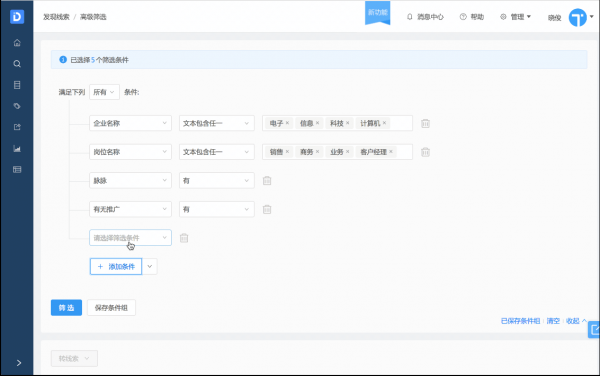Delete the 脉脉 condition row
Viewport: 600px width, 376px height.
click(267, 181)
